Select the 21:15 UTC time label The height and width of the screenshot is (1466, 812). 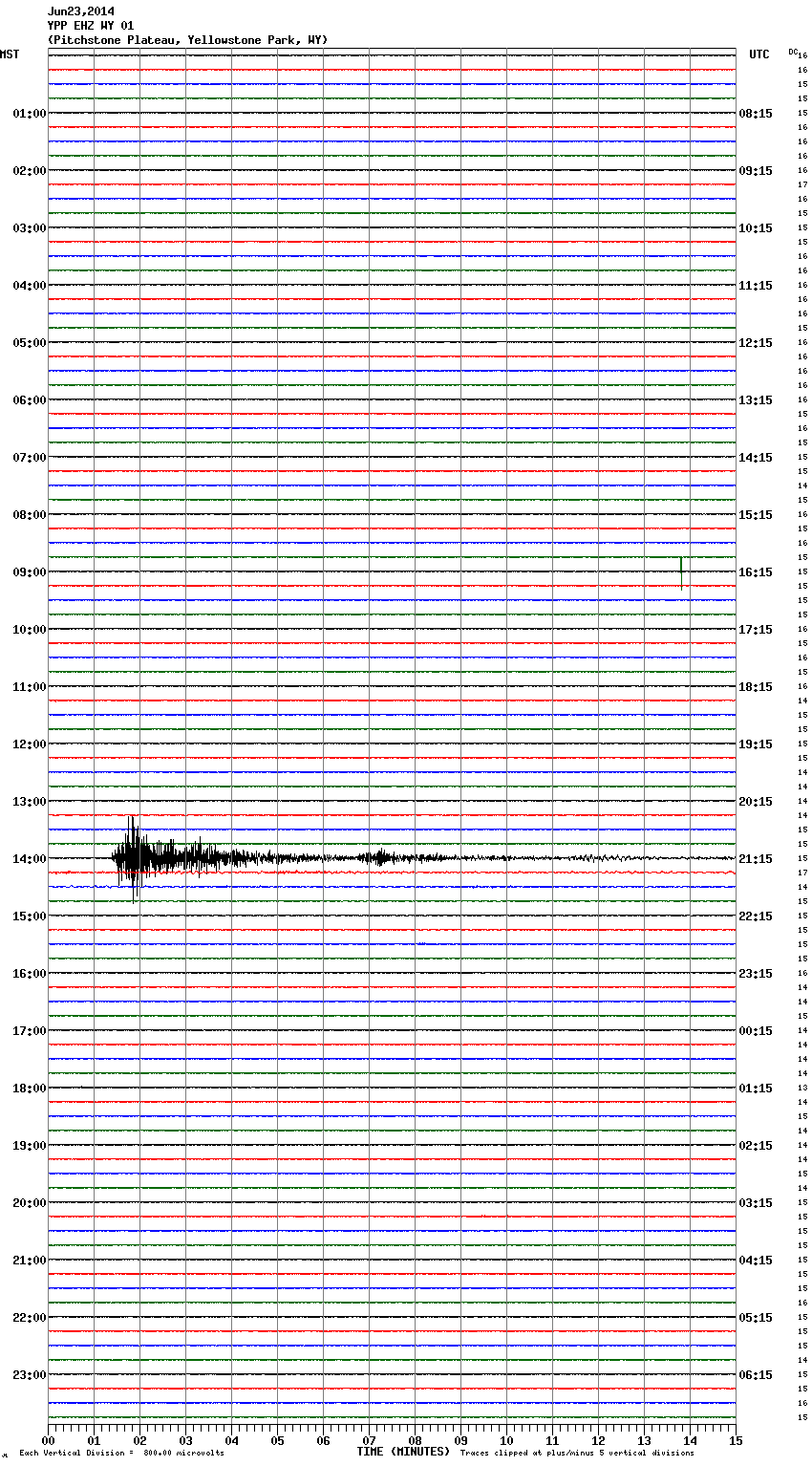tap(756, 859)
